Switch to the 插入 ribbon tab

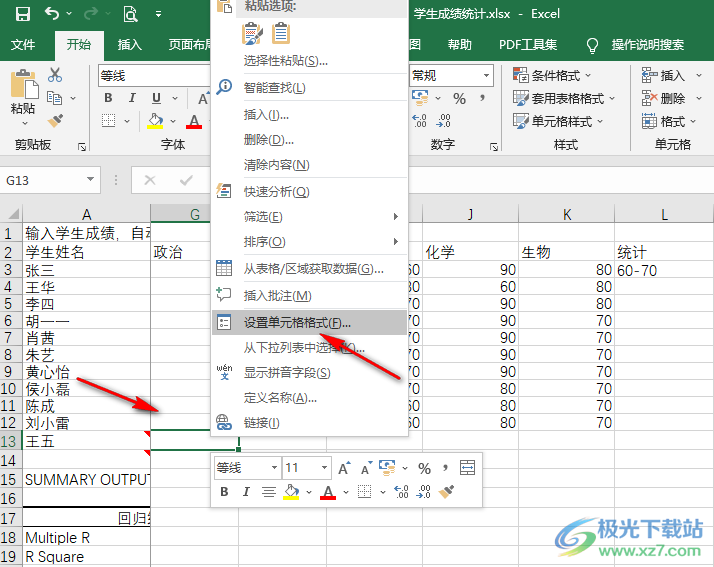130,45
